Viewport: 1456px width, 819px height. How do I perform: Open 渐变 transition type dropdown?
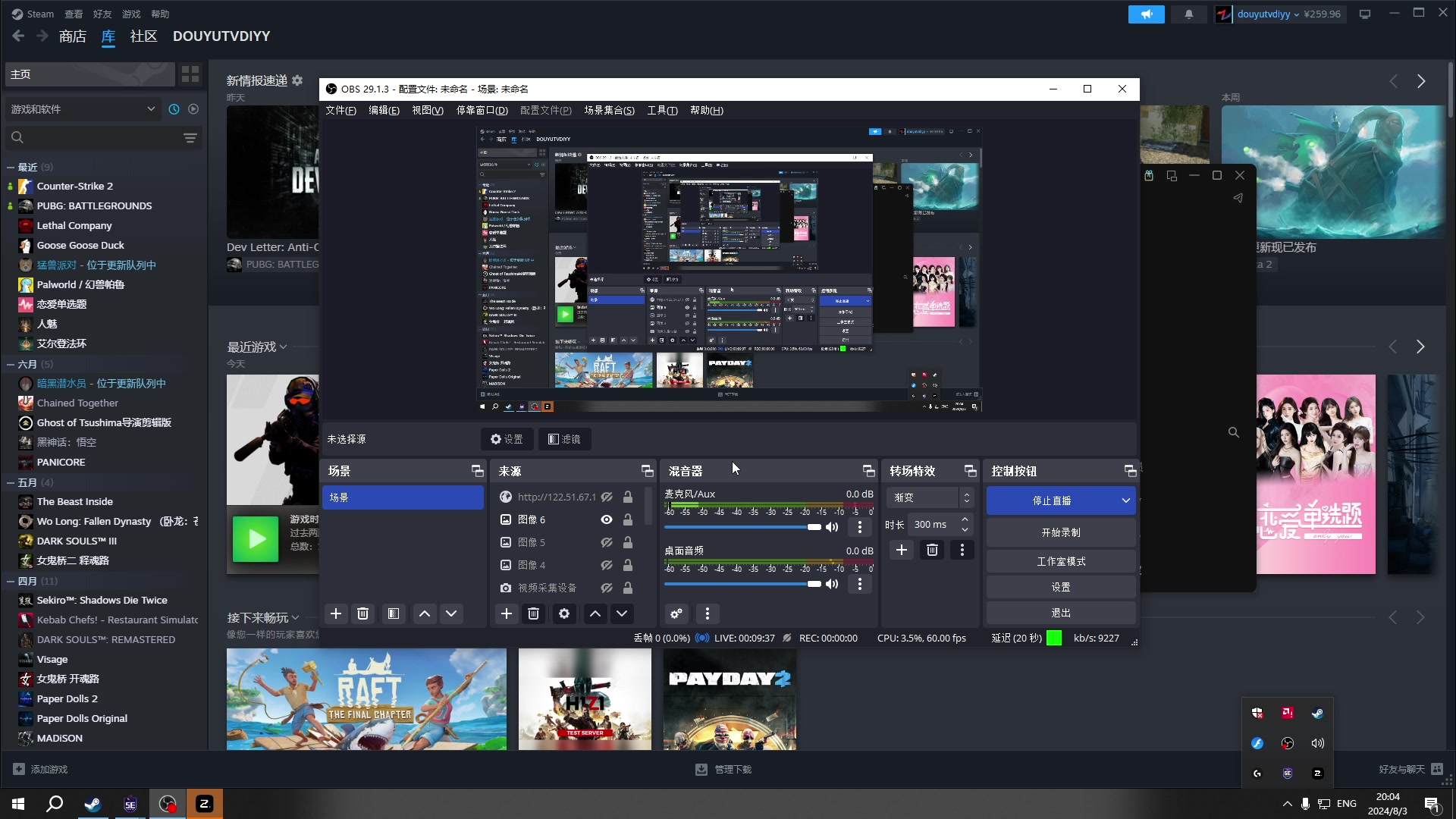click(x=930, y=497)
